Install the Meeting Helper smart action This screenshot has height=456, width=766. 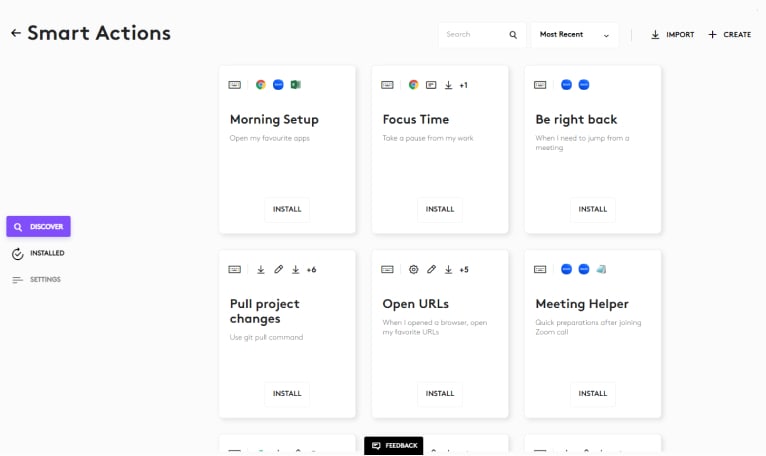(593, 393)
